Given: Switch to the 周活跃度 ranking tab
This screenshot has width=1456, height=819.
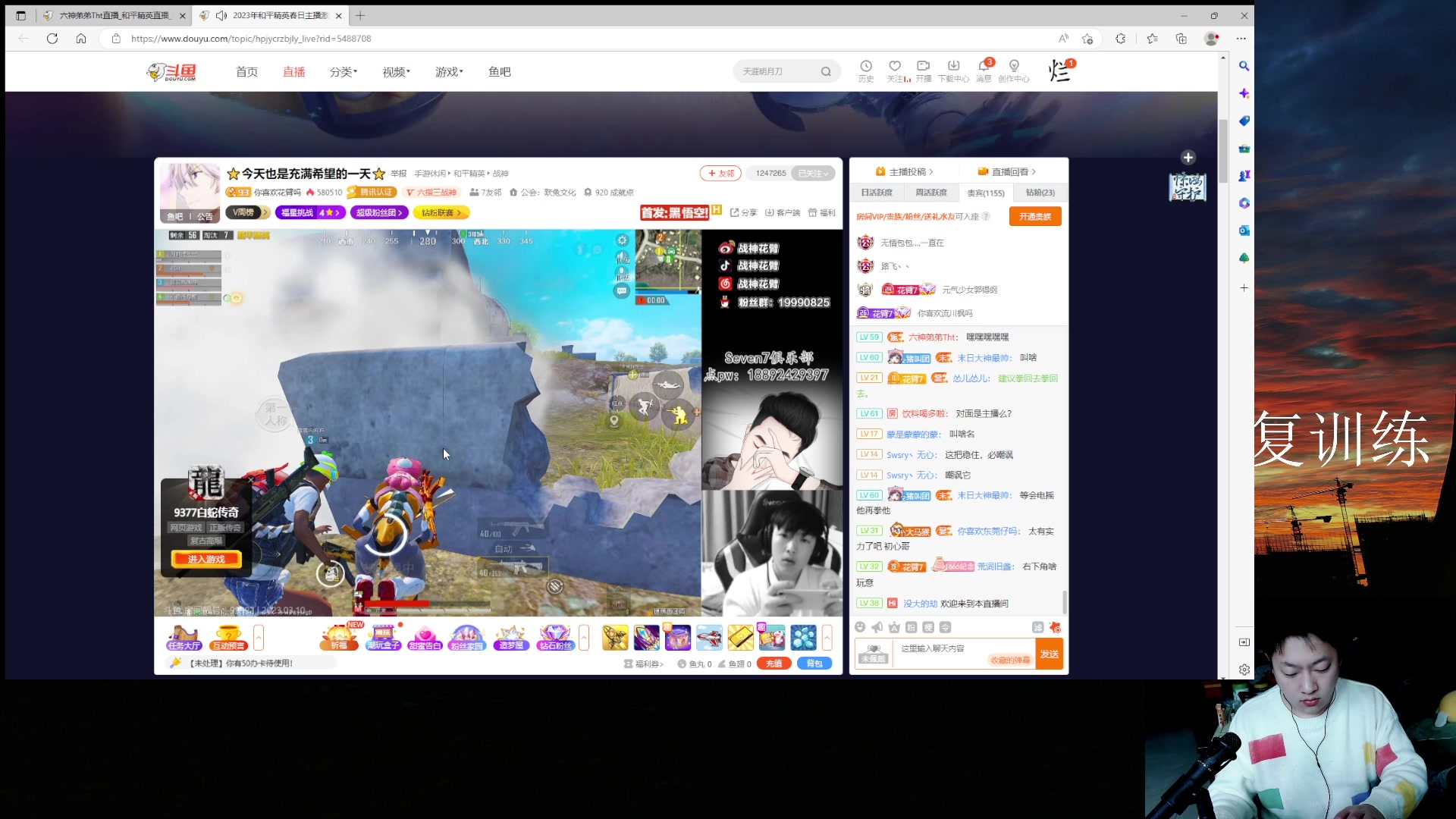Looking at the screenshot, I should pos(930,193).
